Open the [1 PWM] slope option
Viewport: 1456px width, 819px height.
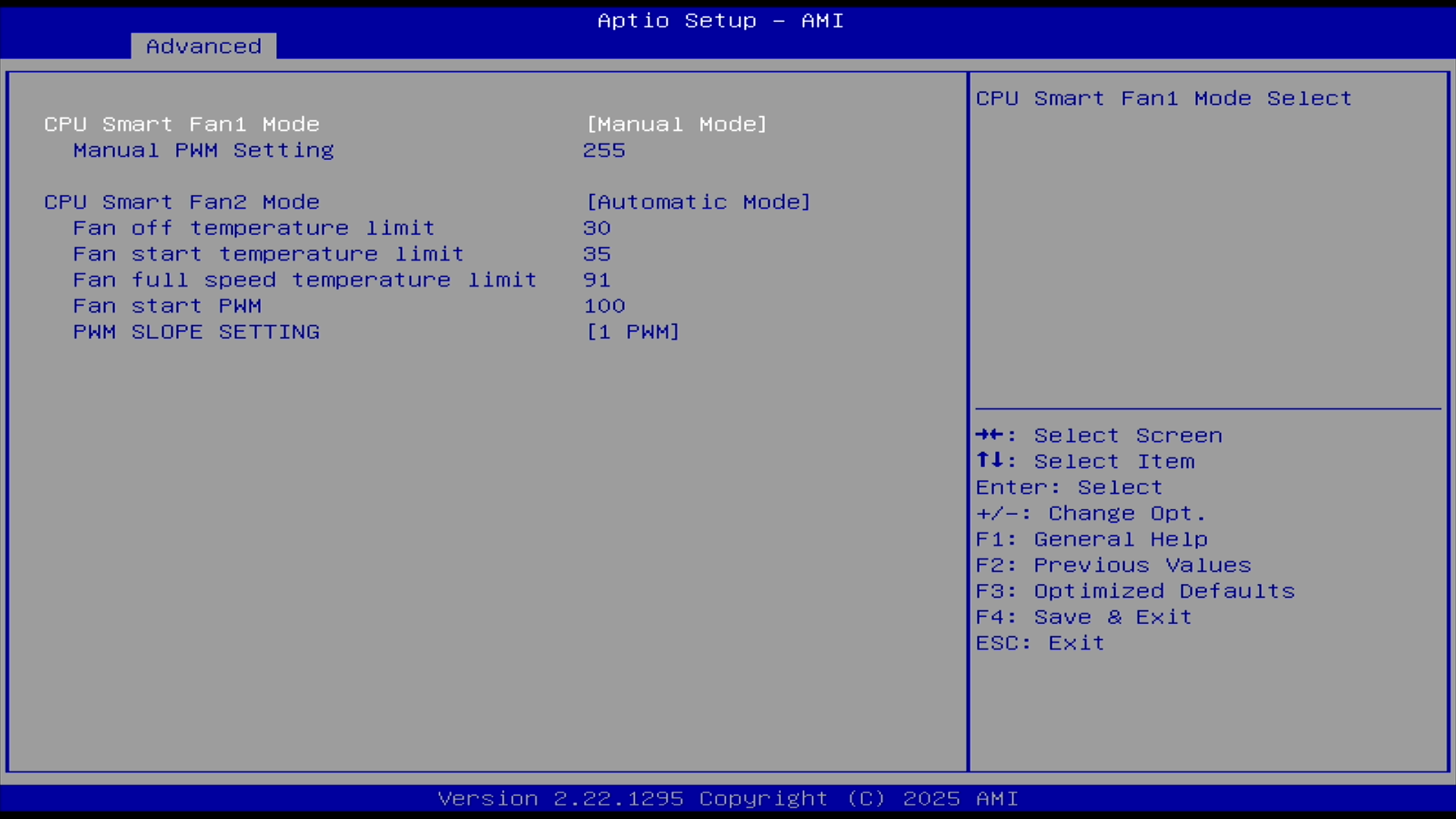(633, 332)
